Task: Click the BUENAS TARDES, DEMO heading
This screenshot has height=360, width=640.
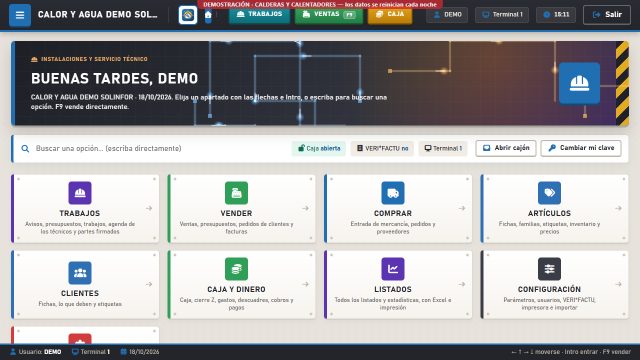Action: pyautogui.click(x=114, y=78)
